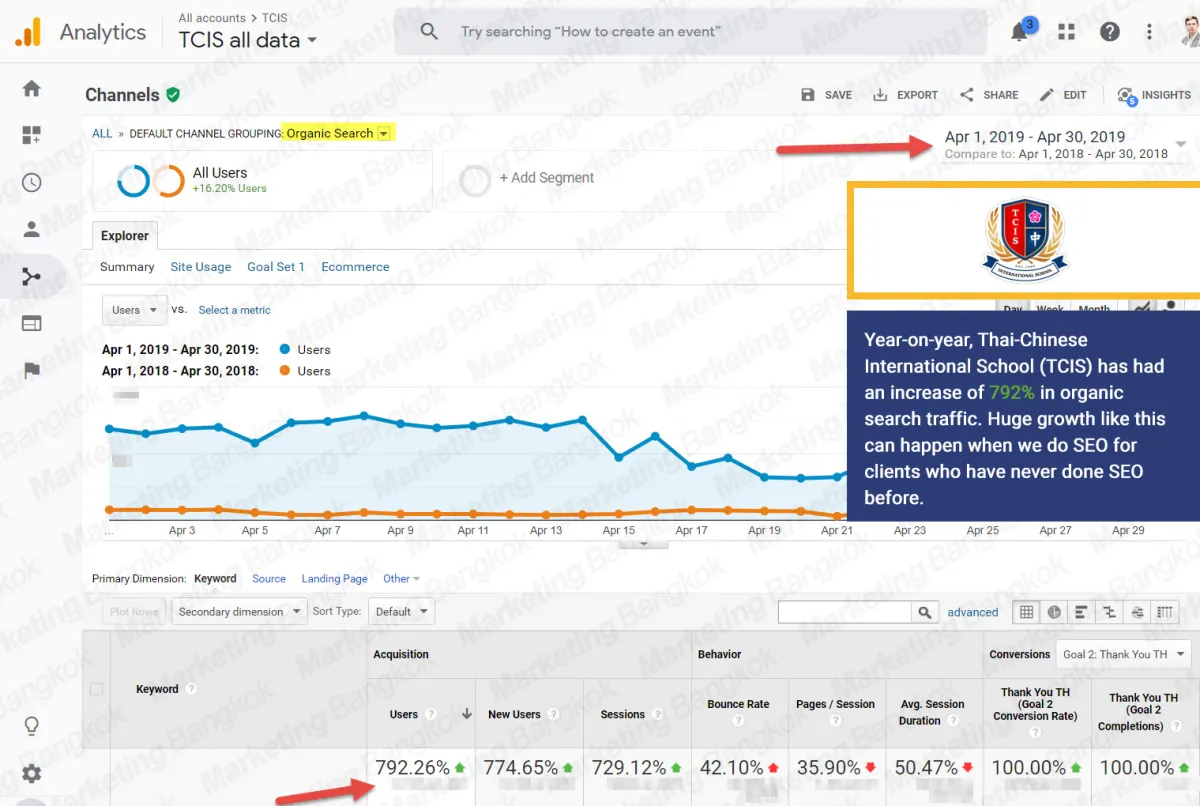Open the Google apps grid icon
The width and height of the screenshot is (1200, 806).
pyautogui.click(x=1067, y=31)
